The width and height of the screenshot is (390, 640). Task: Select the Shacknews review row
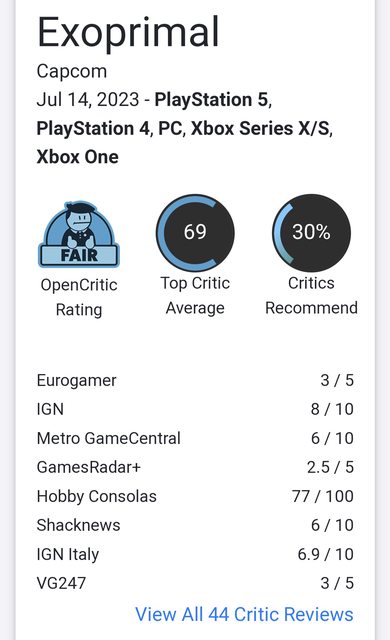click(195, 525)
